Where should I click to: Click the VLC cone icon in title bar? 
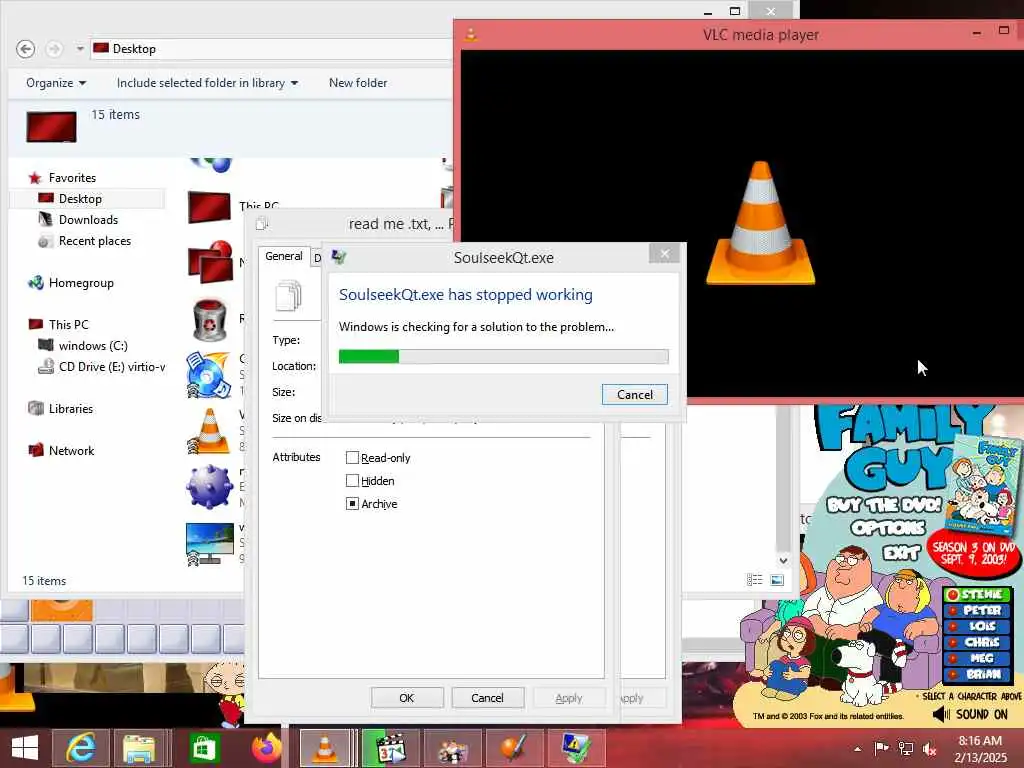(470, 35)
